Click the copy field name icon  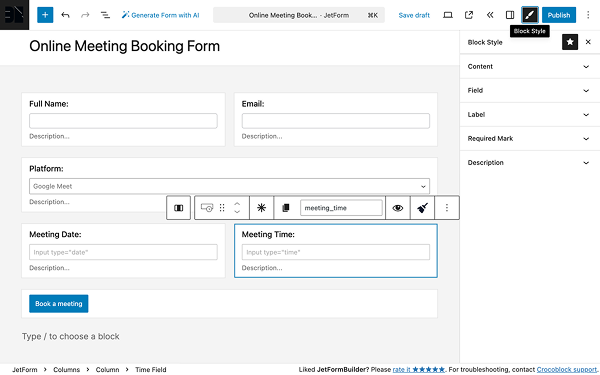coord(285,208)
